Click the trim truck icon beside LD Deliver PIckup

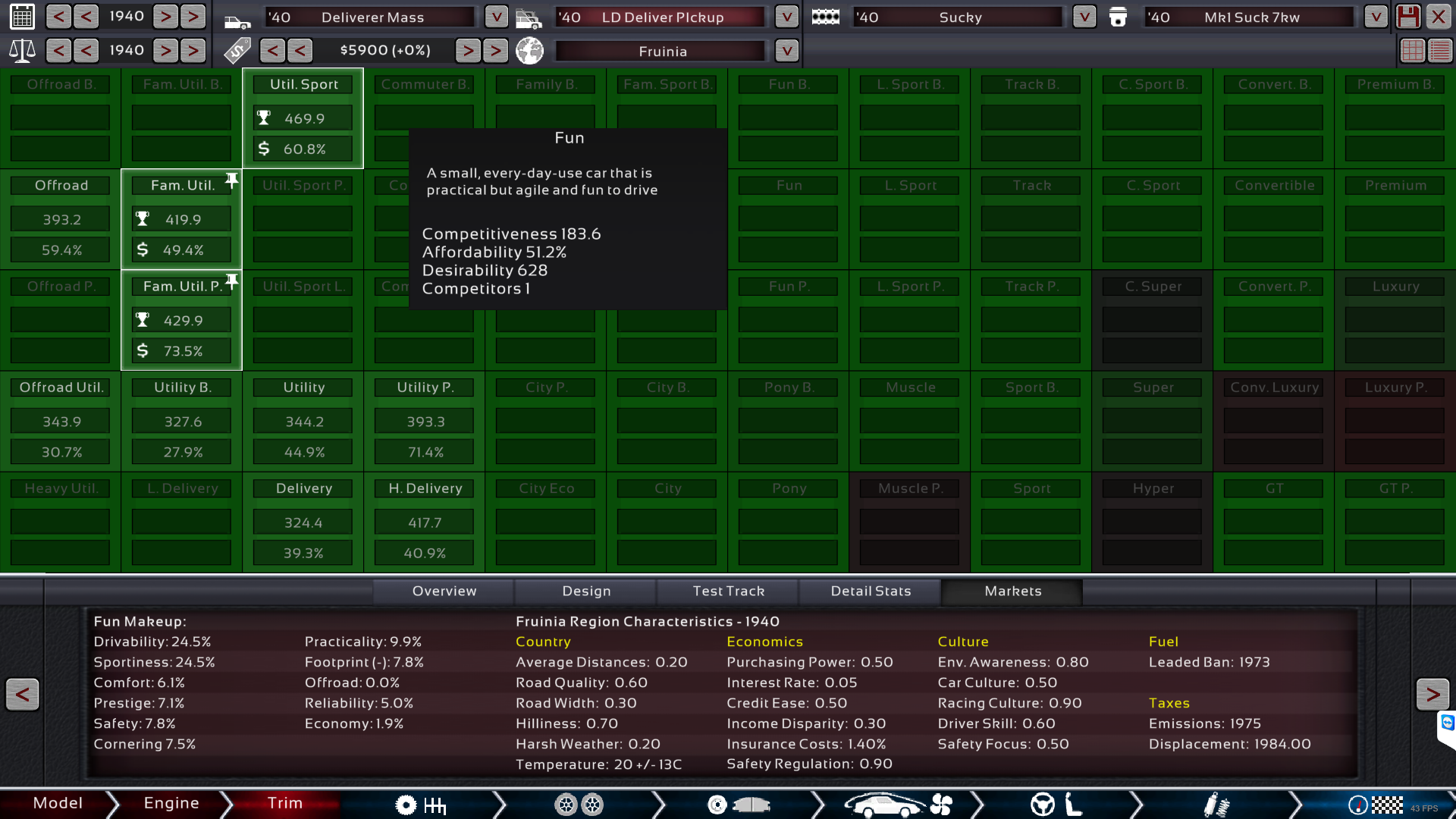point(529,18)
